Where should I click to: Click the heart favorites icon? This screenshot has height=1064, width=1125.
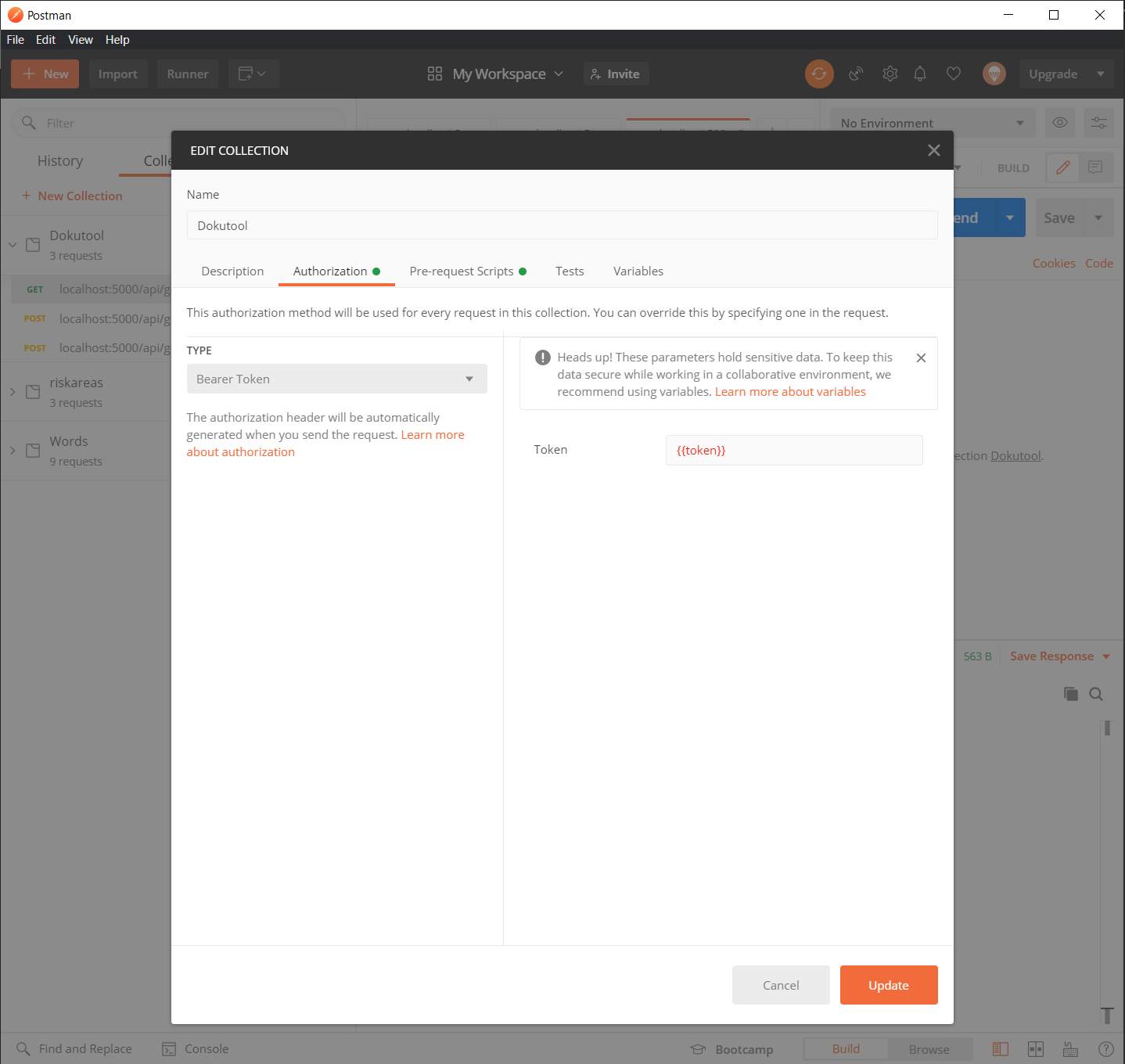pos(954,74)
